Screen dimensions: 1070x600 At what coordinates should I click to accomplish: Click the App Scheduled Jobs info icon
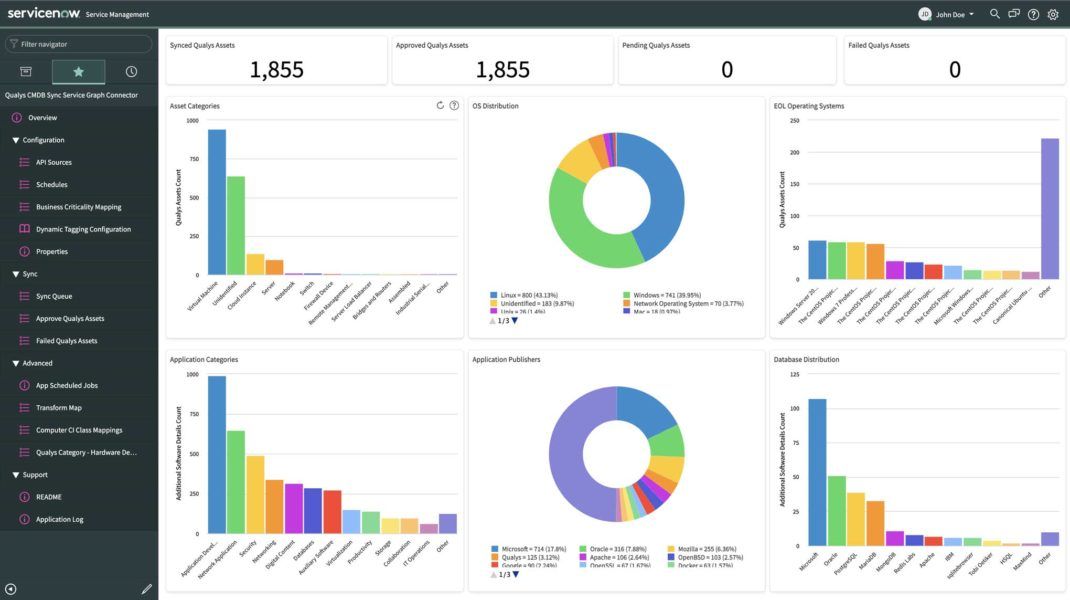(x=25, y=385)
